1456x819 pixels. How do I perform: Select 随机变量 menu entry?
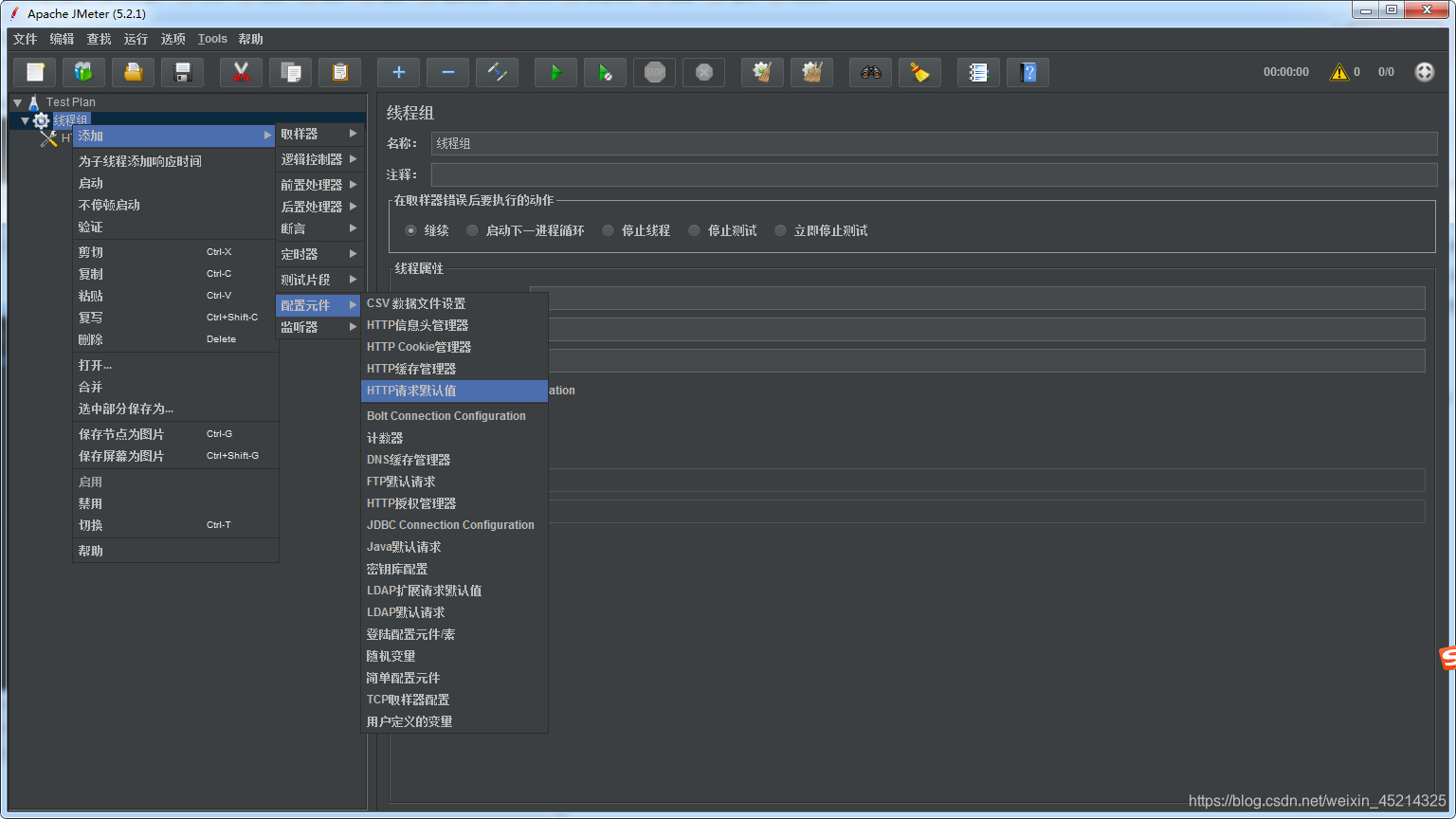[x=454, y=656]
